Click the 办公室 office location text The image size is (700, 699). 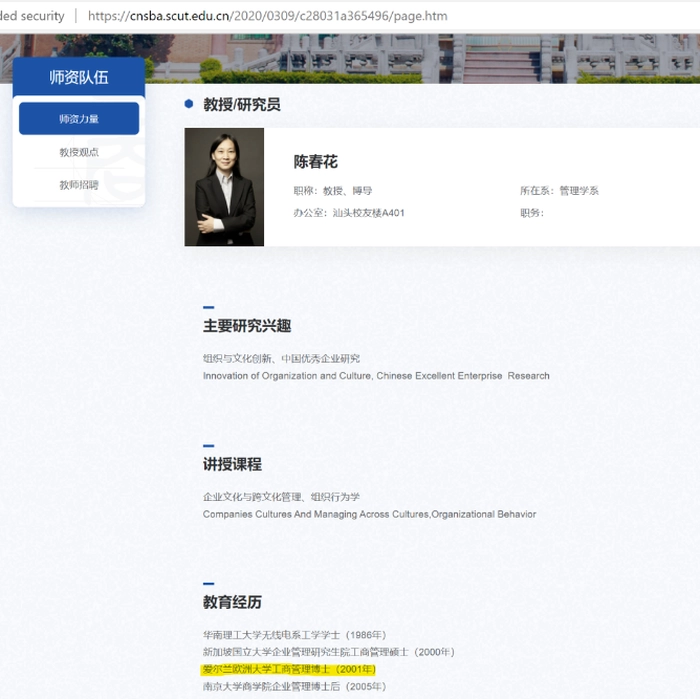click(x=349, y=213)
